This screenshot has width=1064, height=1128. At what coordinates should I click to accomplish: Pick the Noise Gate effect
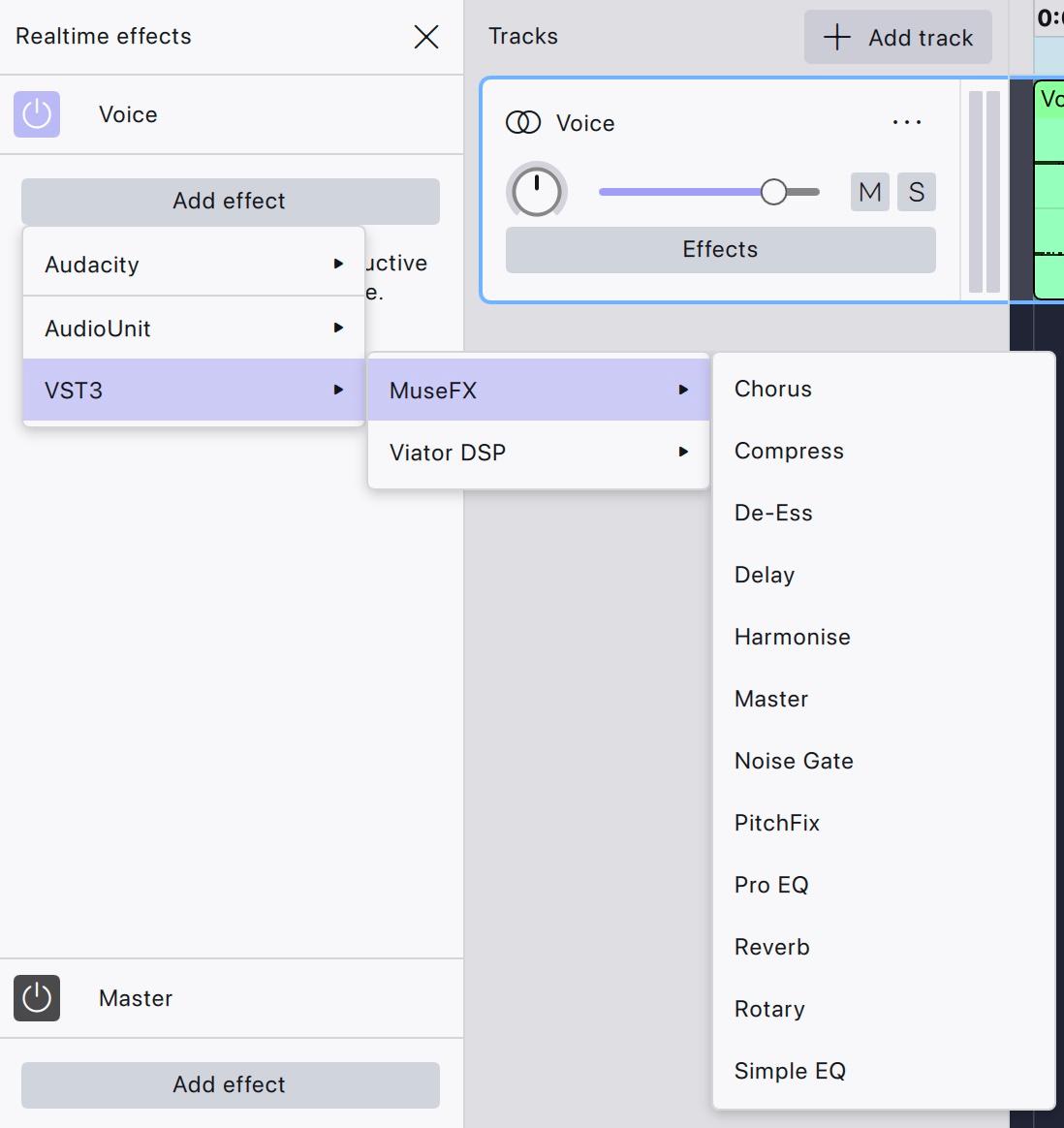[x=884, y=761]
